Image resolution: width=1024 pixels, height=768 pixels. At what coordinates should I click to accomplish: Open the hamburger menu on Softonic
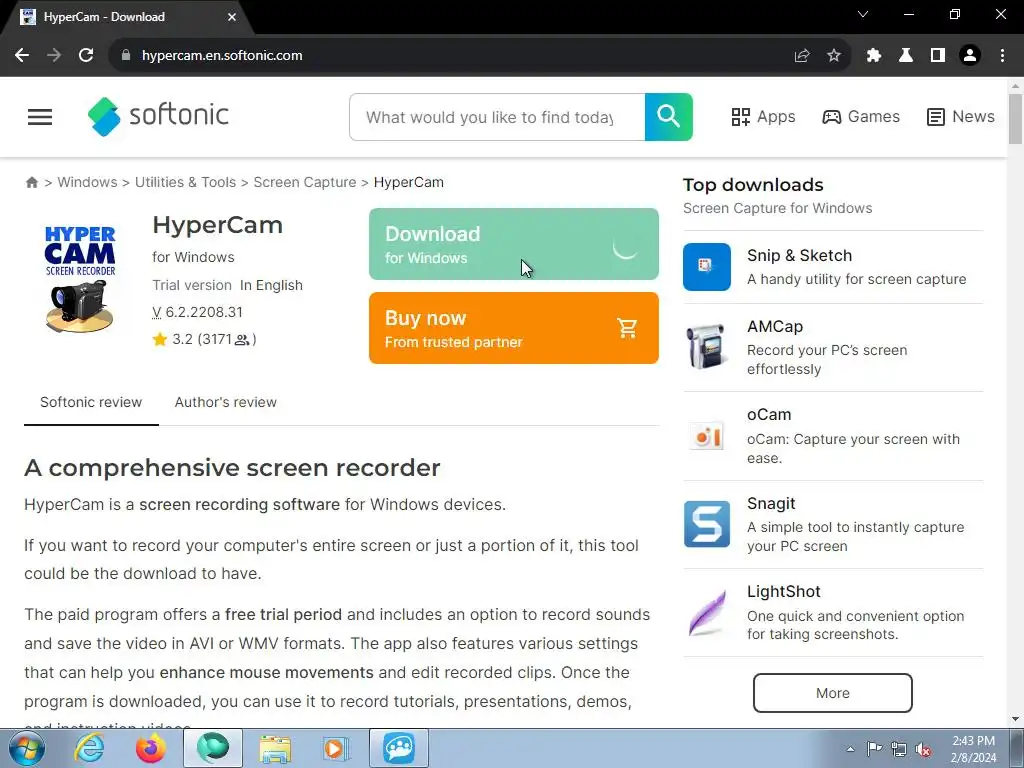point(40,117)
